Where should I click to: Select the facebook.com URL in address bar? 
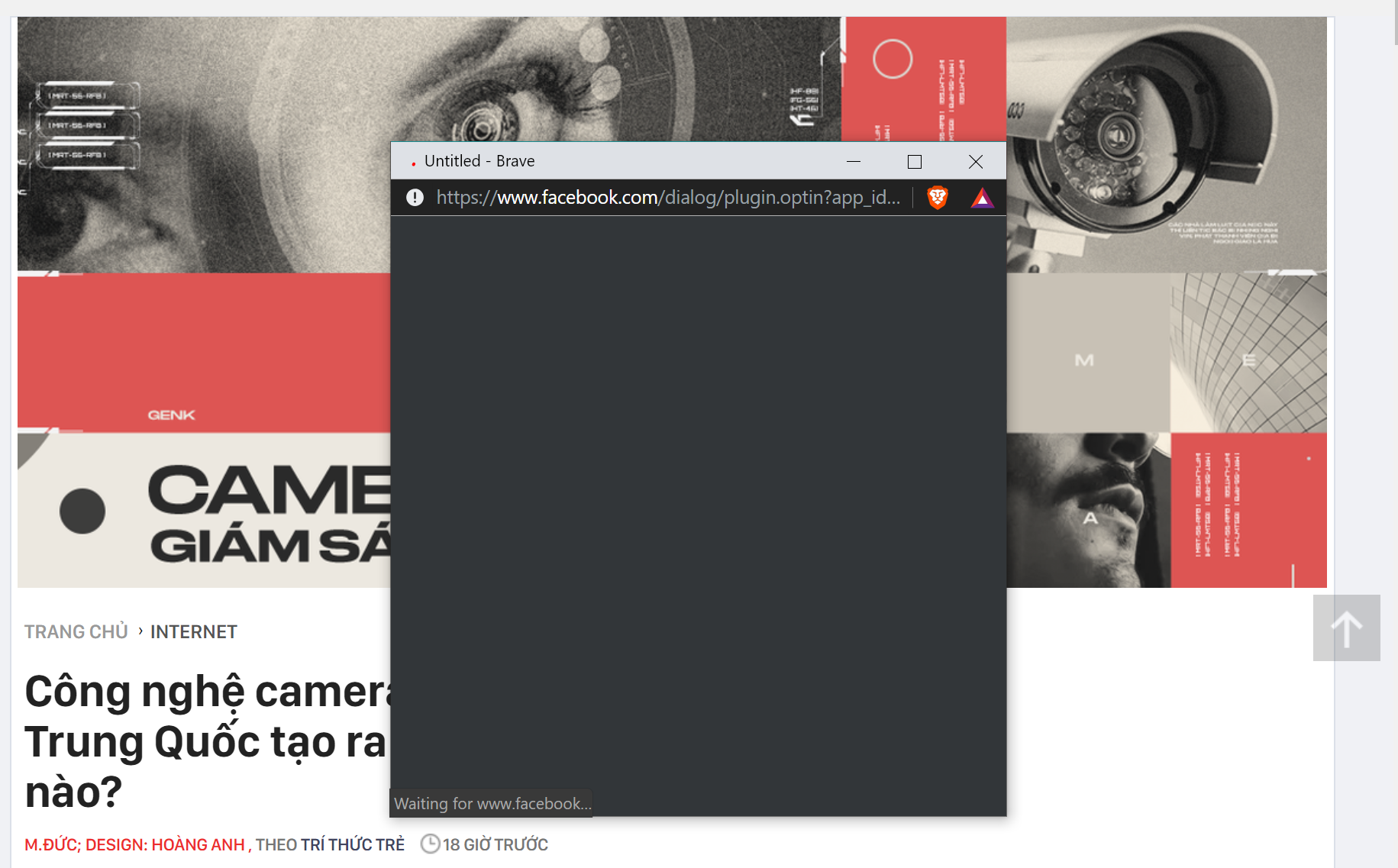(x=667, y=198)
